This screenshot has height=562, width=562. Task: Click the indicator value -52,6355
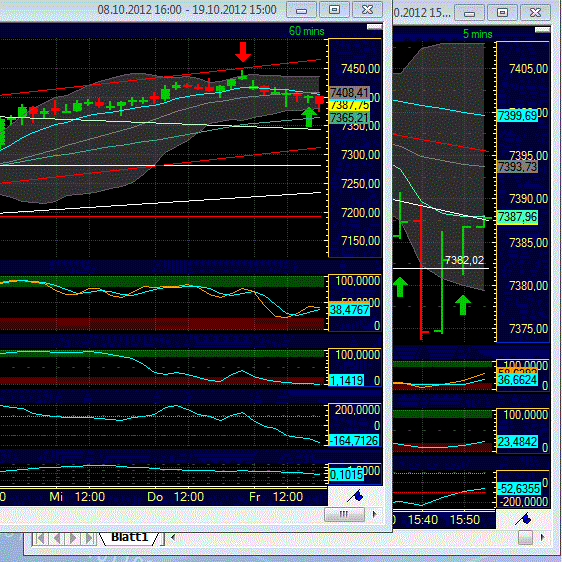[519, 489]
